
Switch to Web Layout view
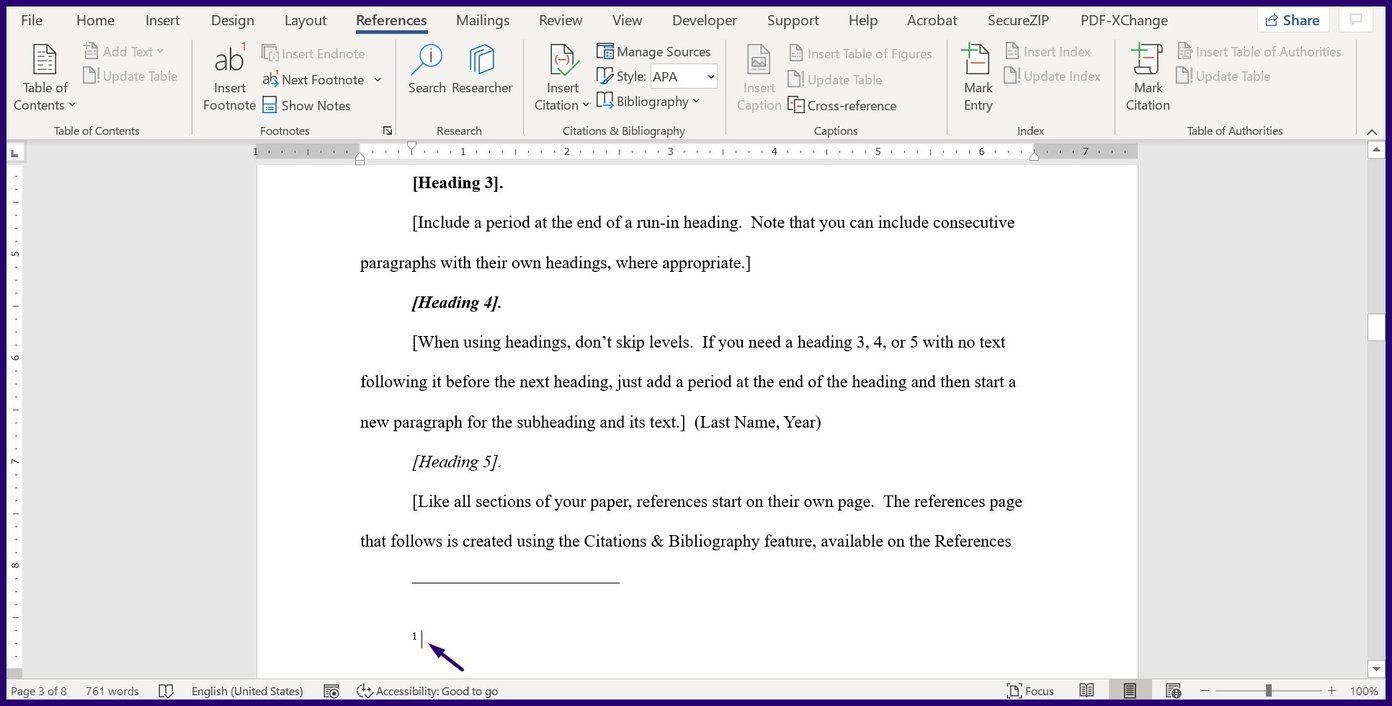pos(1173,691)
